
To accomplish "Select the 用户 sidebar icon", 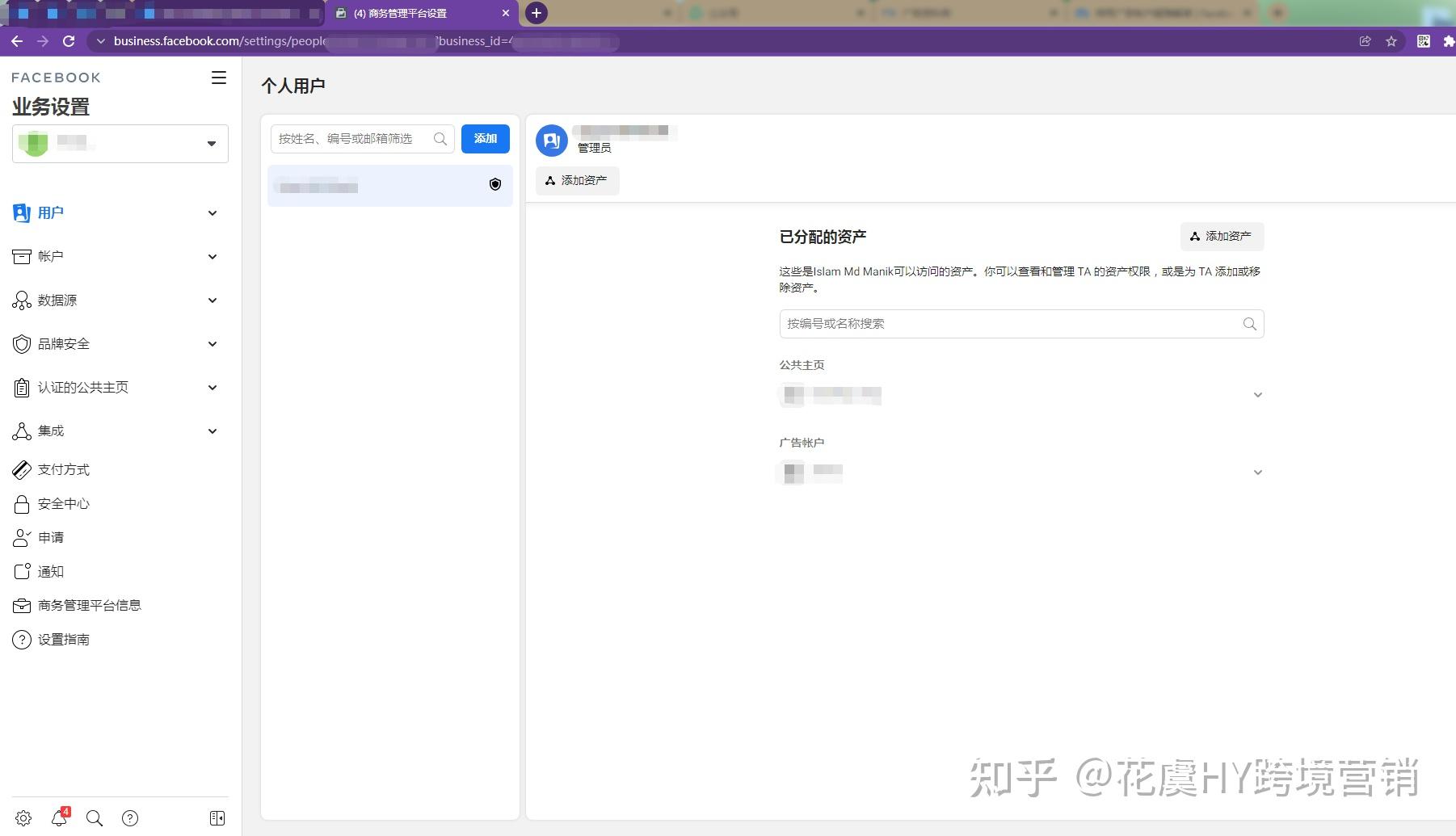I will (22, 212).
